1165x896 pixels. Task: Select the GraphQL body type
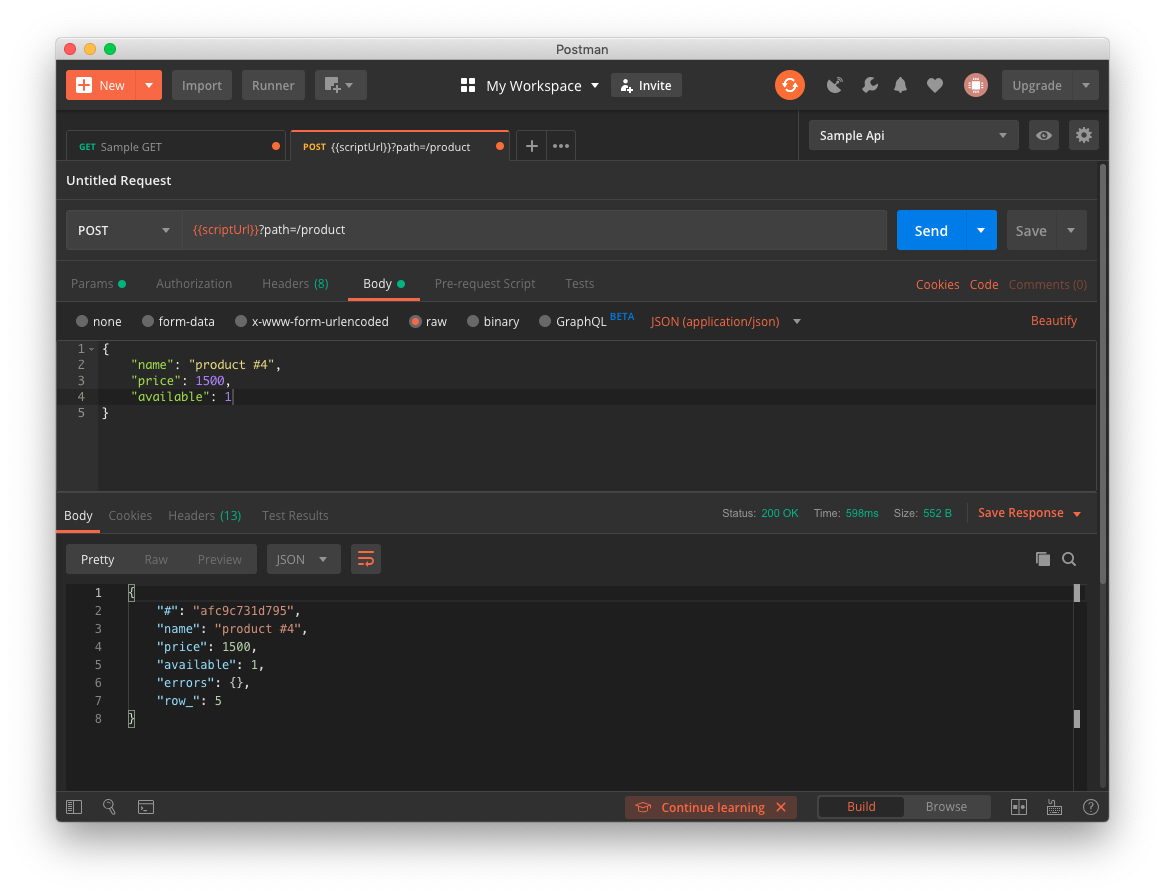coord(545,322)
